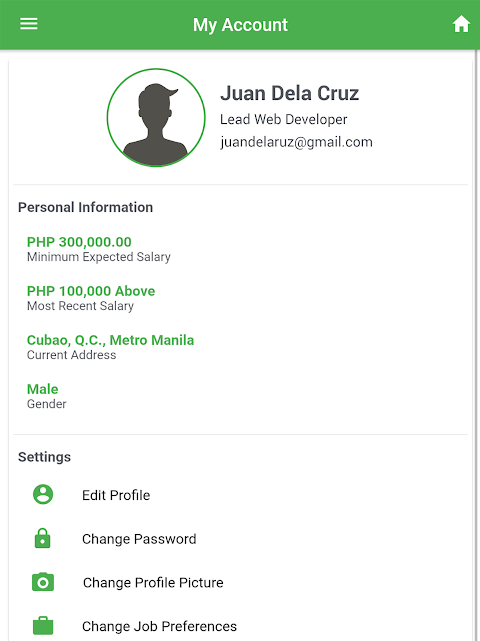This screenshot has width=480, height=641.
Task: Tap the juandelaruz@gmail.com email address
Action: pos(296,142)
